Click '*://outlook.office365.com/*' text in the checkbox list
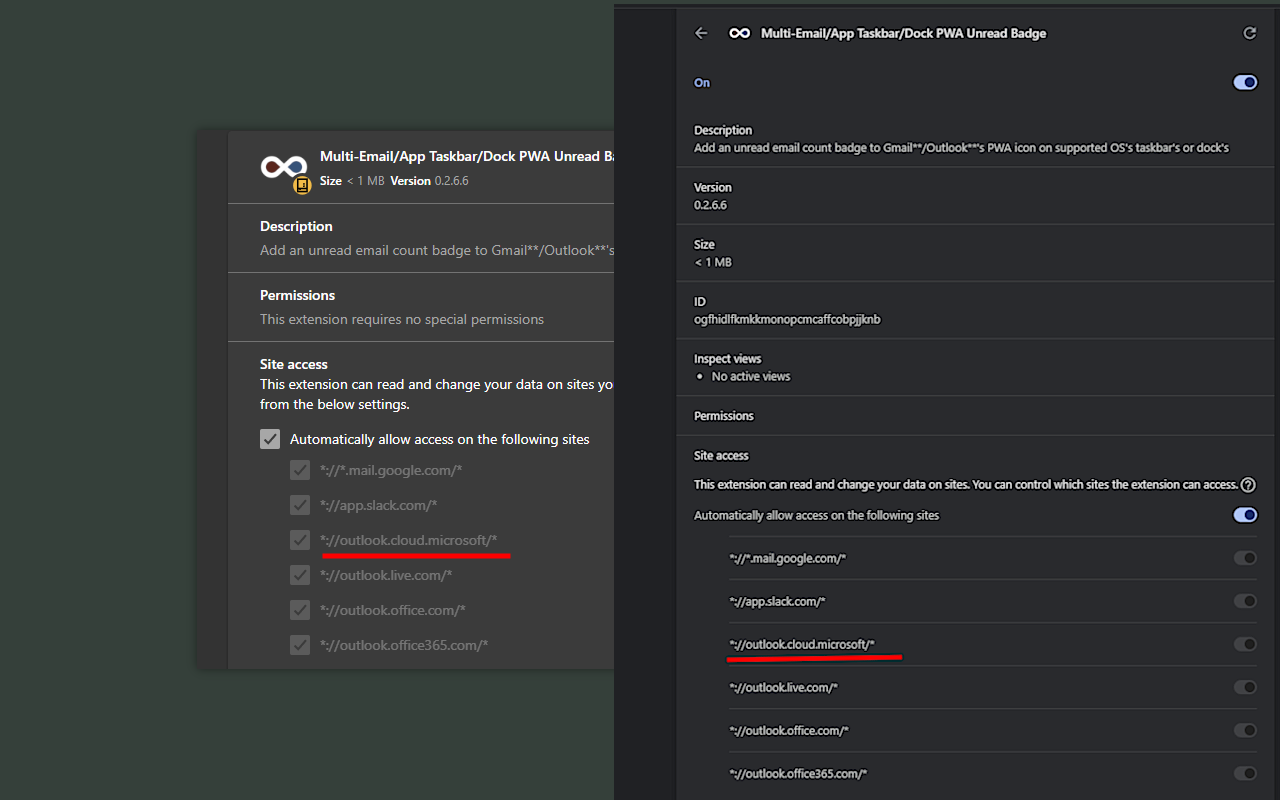Viewport: 1280px width, 800px height. pos(404,645)
